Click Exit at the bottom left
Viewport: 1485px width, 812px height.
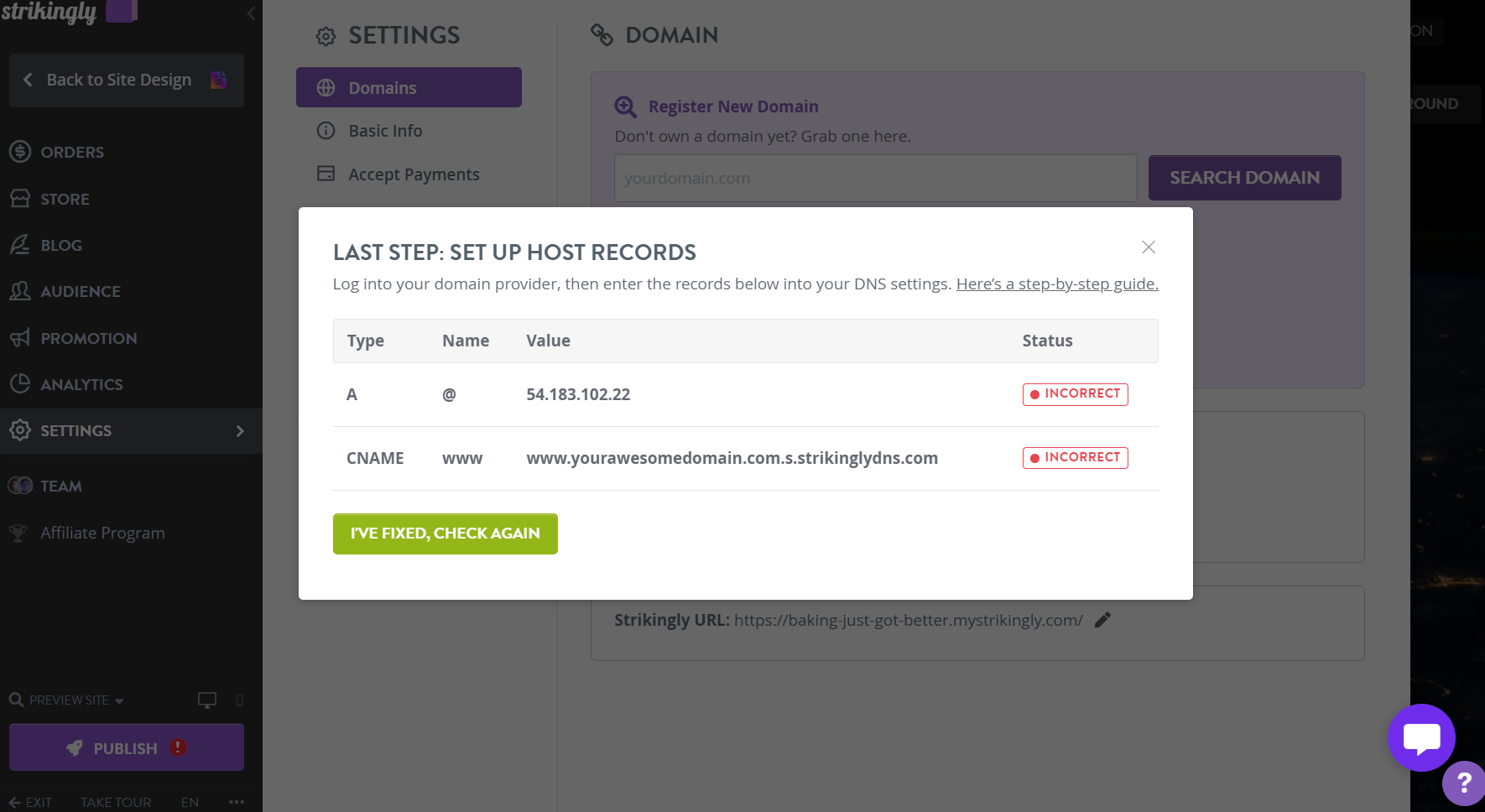(x=30, y=802)
